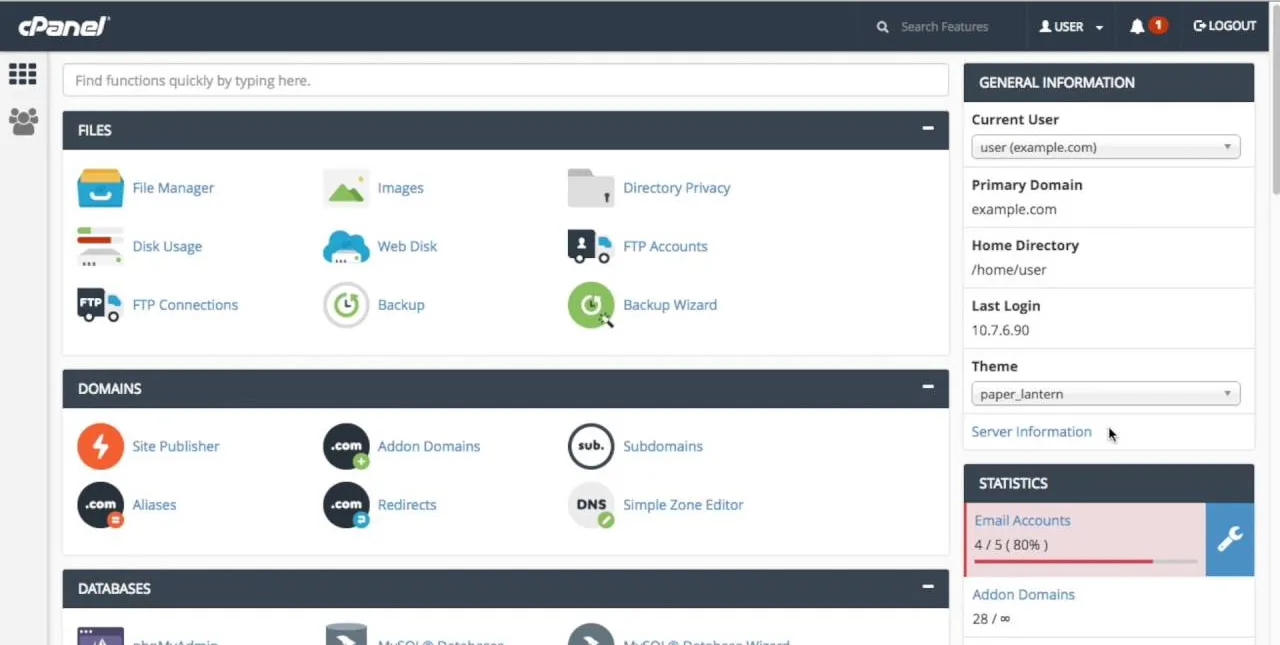Viewport: 1280px width, 645px height.
Task: Open the File Manager icon
Action: [x=100, y=188]
